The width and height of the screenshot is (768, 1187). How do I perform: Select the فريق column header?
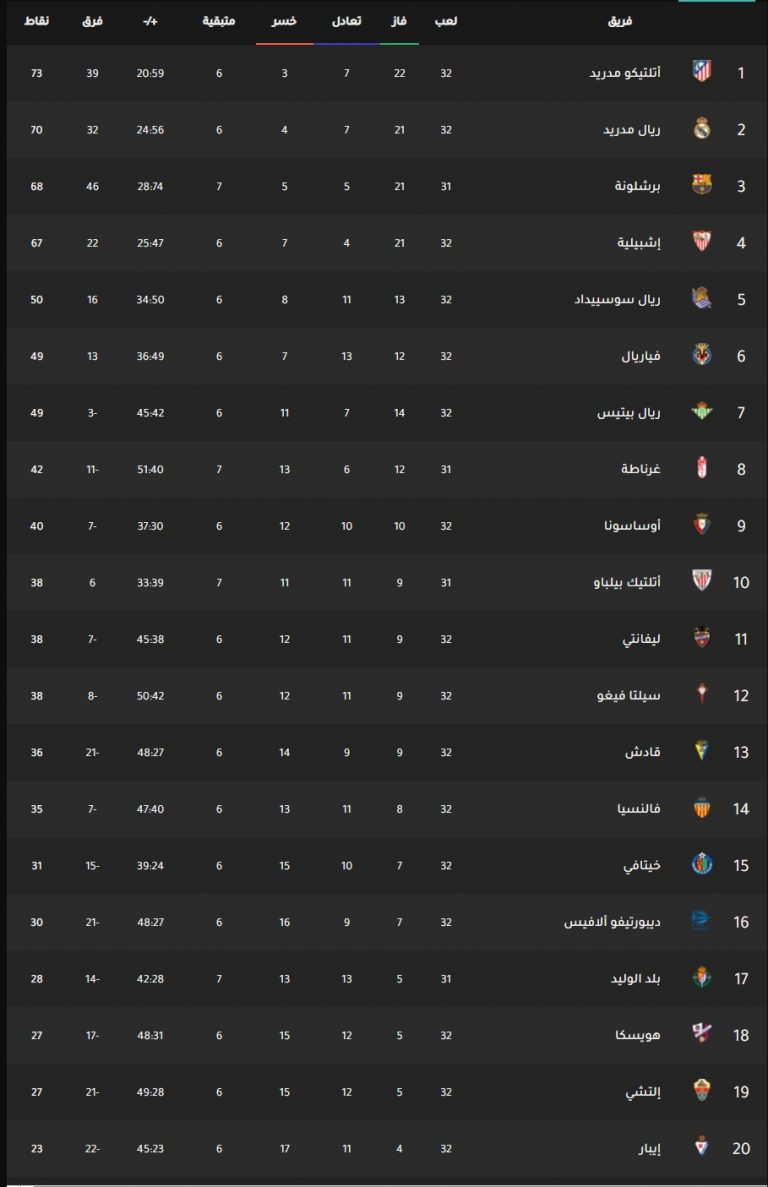[620, 21]
